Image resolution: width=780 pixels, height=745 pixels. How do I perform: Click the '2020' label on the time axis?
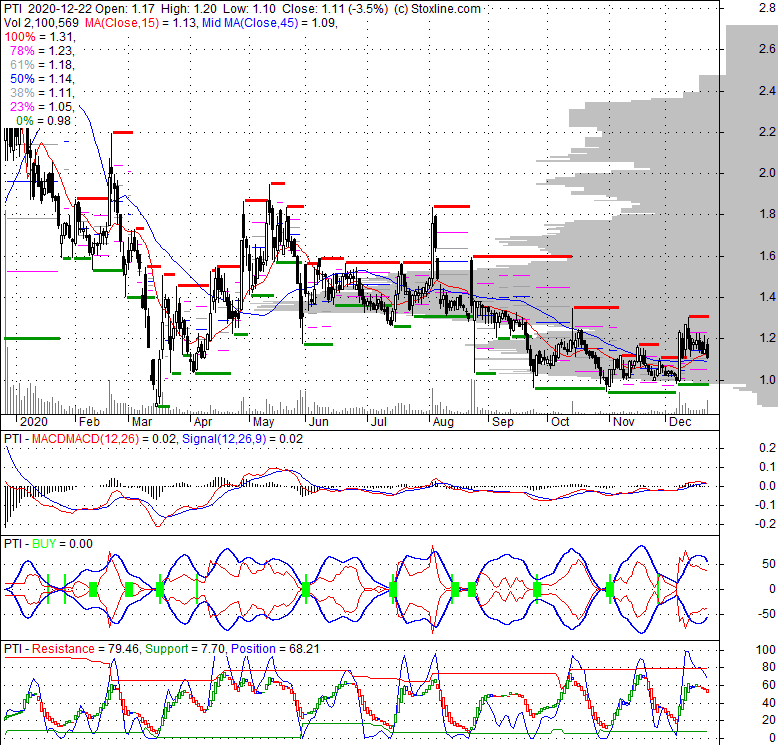34,422
